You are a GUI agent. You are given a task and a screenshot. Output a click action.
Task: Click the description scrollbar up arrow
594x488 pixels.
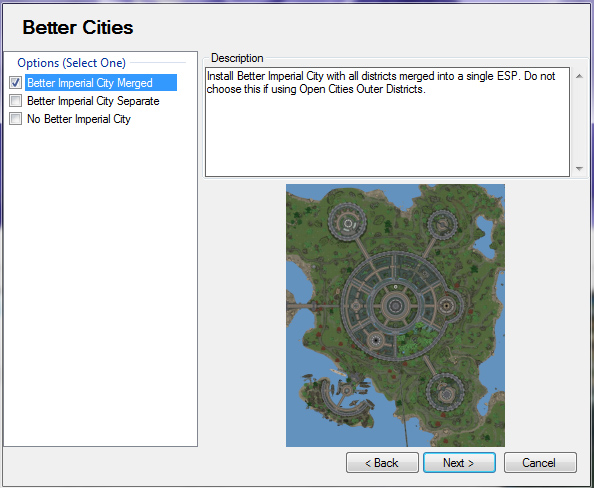579,76
